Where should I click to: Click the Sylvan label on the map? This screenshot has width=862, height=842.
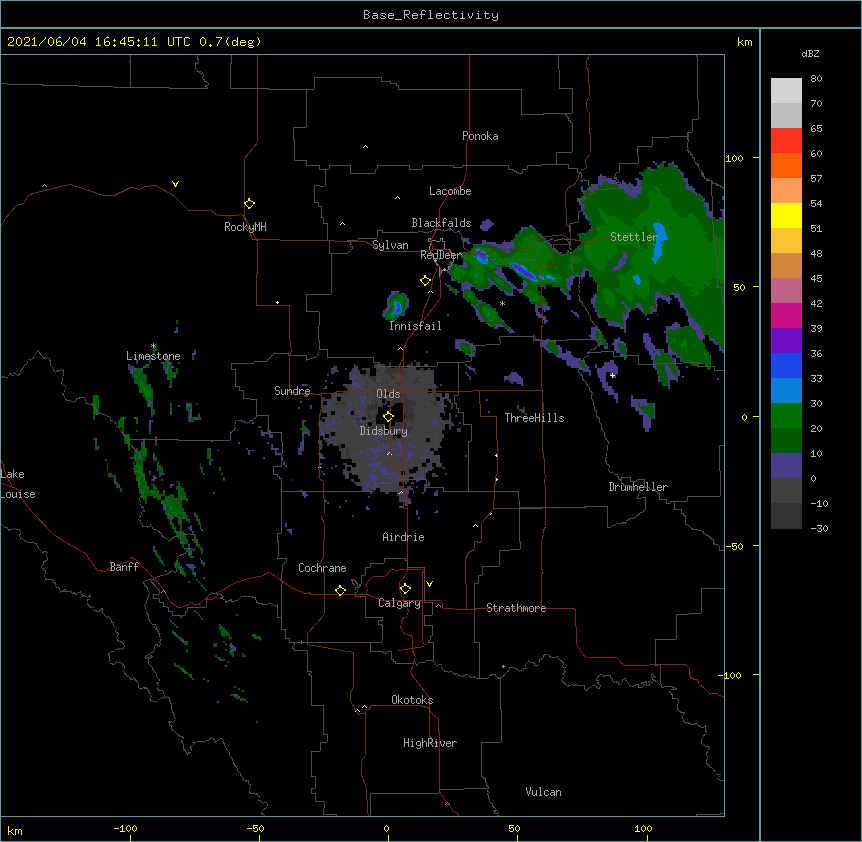click(390, 245)
